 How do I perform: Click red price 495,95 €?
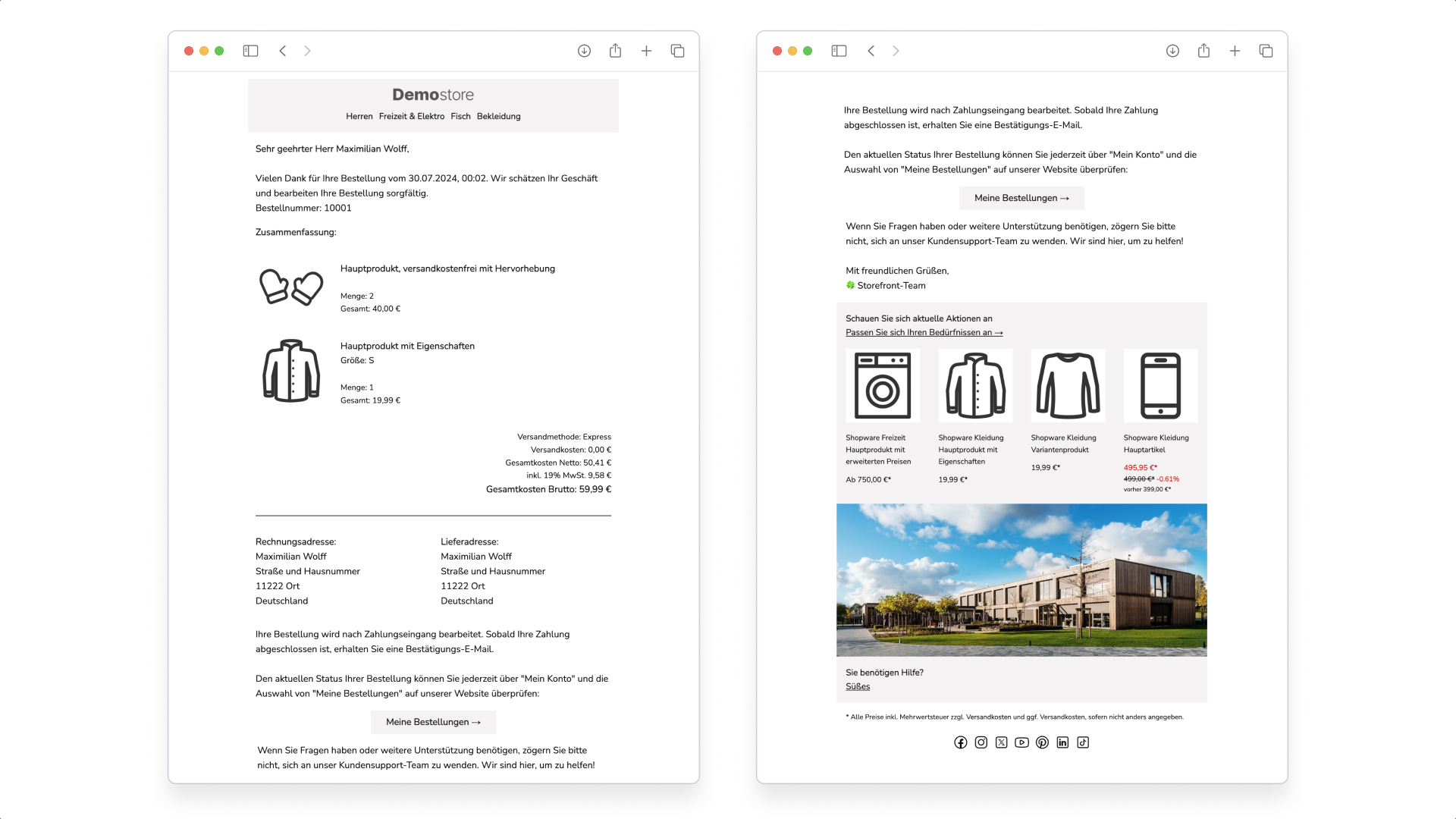tap(1140, 468)
